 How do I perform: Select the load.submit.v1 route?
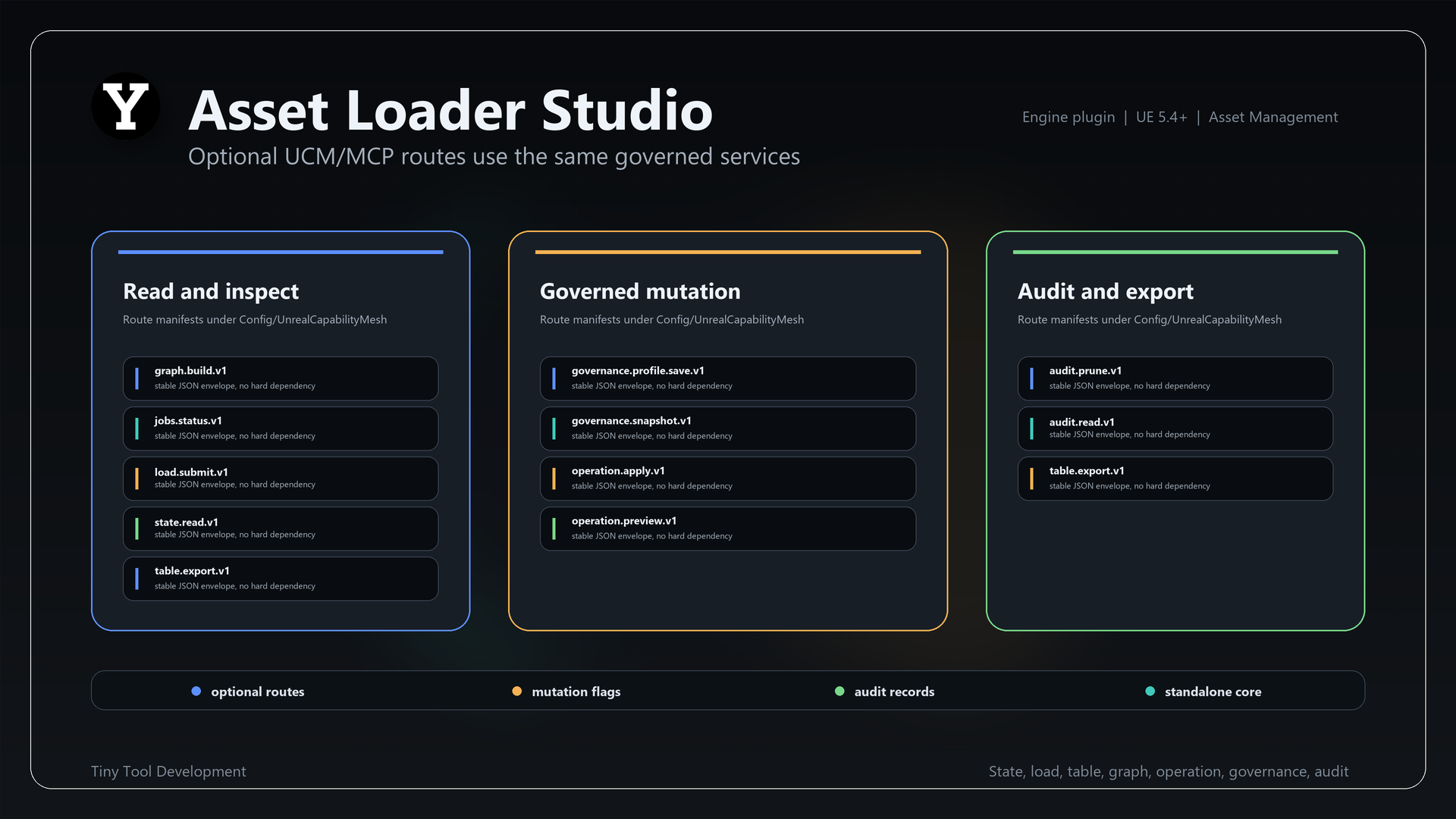click(x=281, y=479)
